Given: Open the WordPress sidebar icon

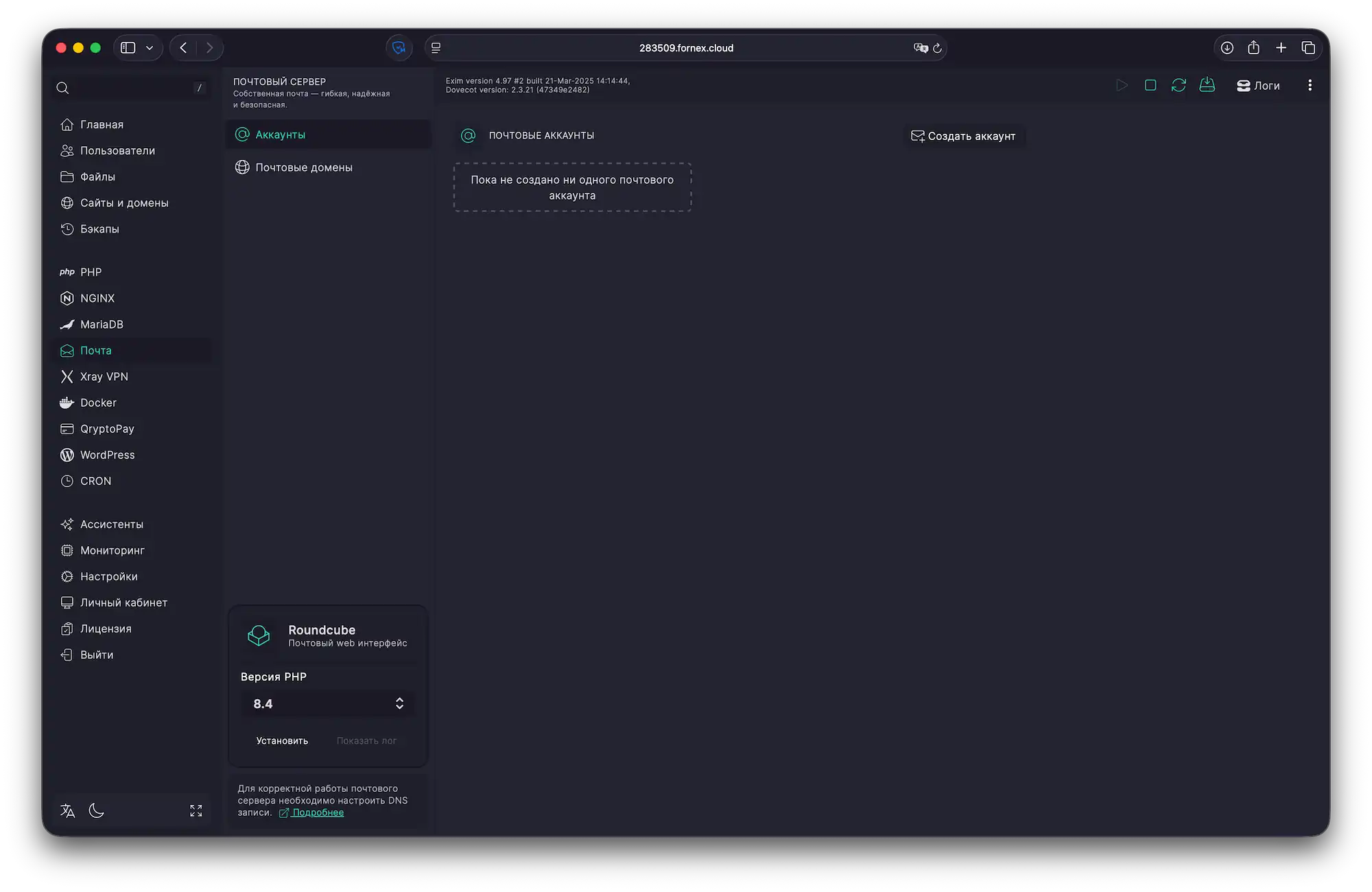Looking at the screenshot, I should 67,454.
